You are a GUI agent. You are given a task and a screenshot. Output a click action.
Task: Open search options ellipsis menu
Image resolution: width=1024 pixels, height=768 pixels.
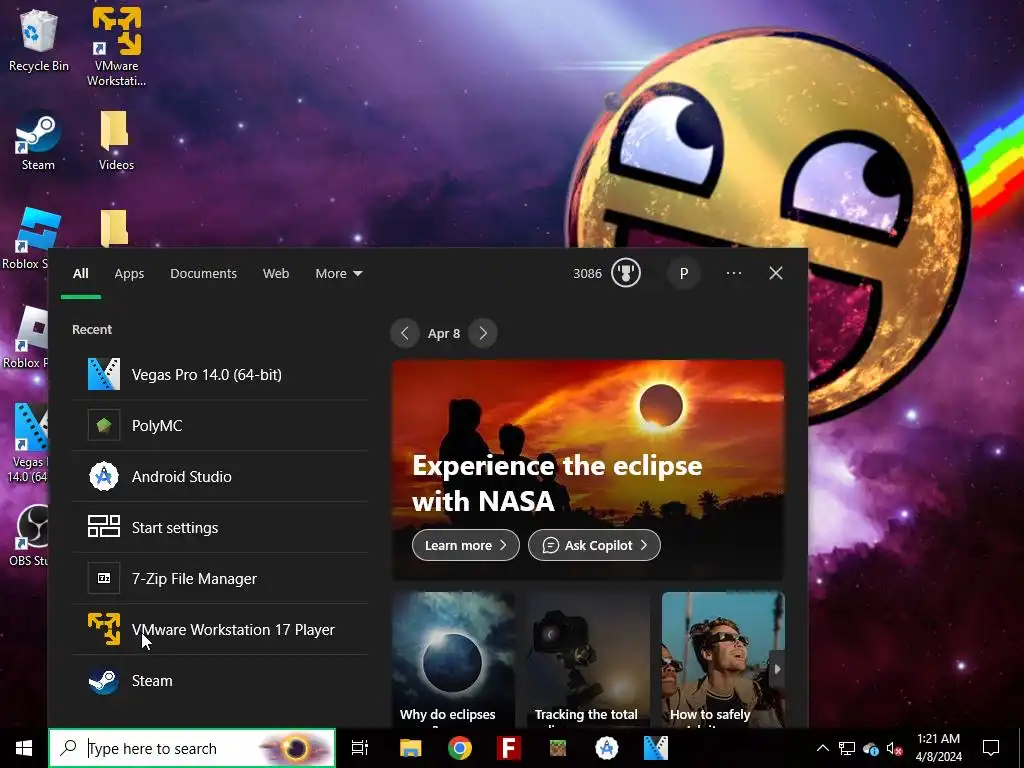pyautogui.click(x=734, y=274)
